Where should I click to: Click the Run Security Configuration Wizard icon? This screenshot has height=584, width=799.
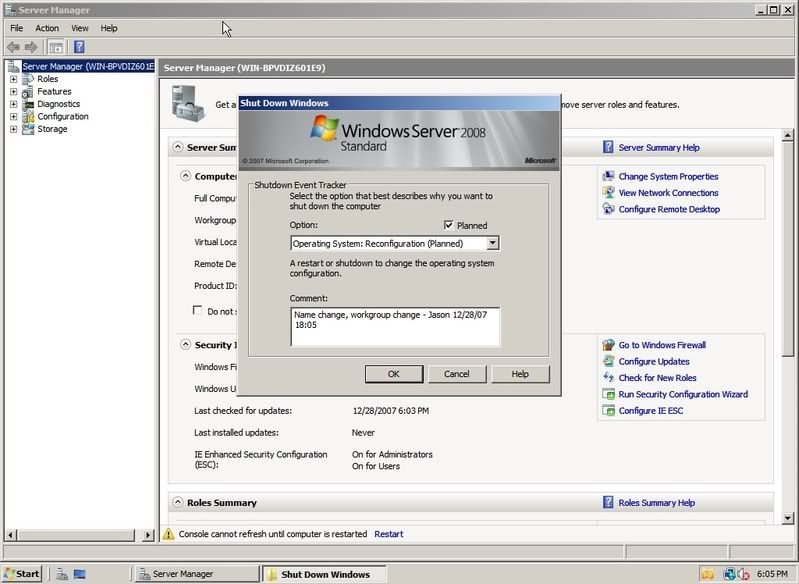(608, 394)
